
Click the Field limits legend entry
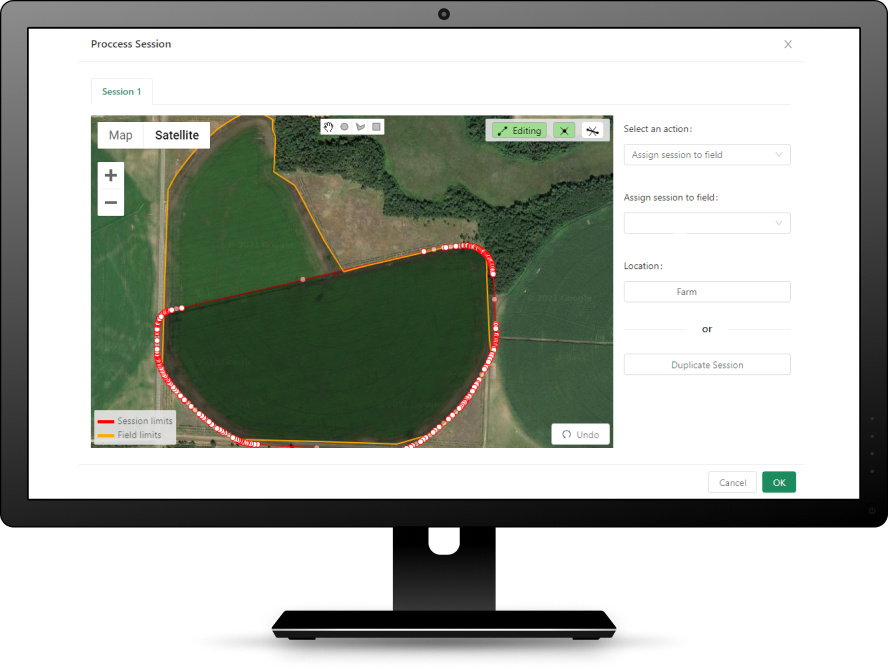click(x=129, y=435)
